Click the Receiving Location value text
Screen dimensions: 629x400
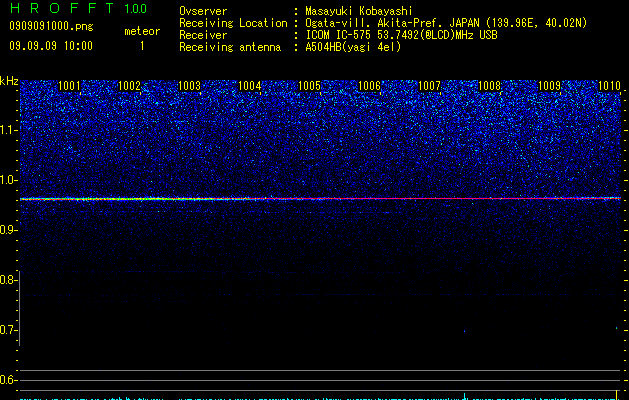pos(446,23)
